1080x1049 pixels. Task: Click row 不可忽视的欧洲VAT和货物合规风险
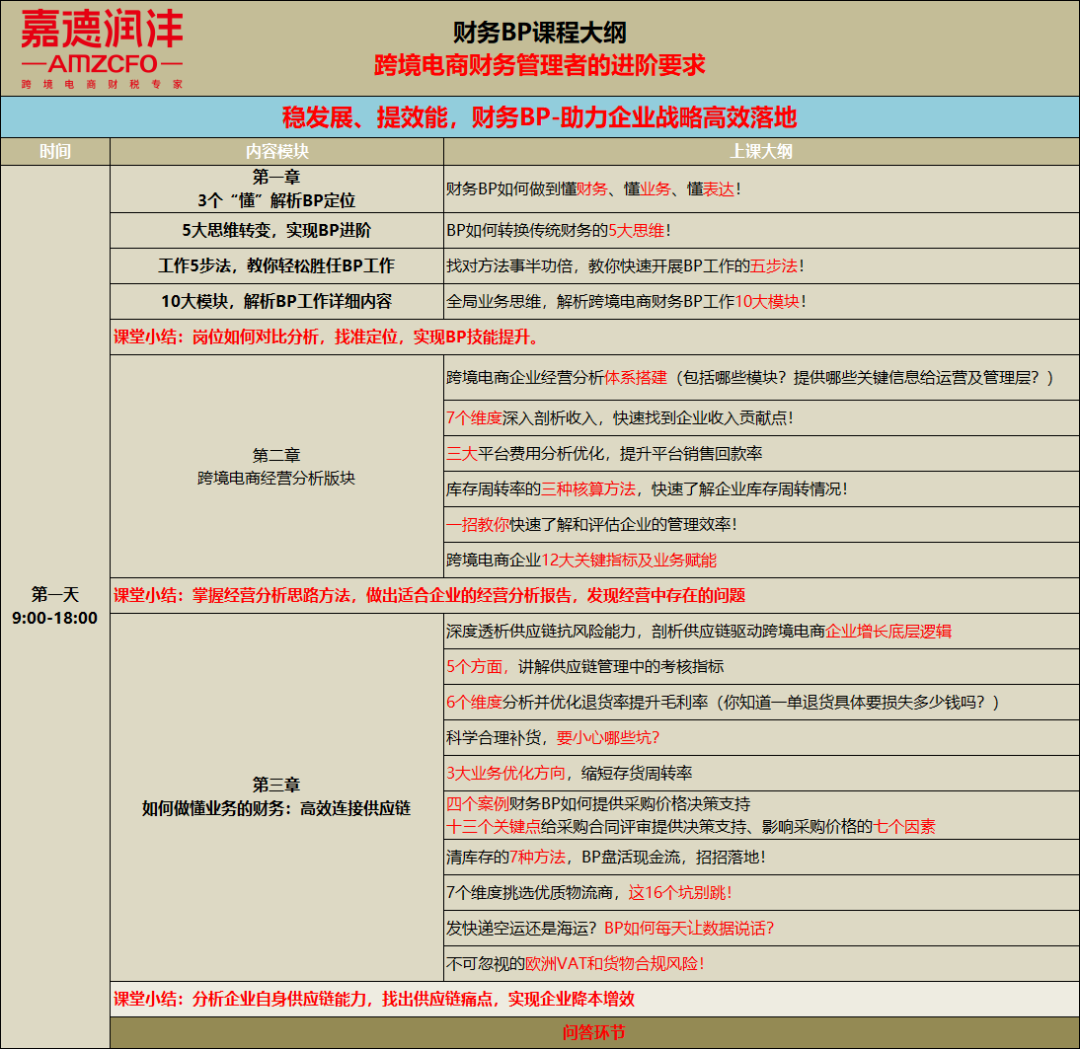pyautogui.click(x=761, y=964)
